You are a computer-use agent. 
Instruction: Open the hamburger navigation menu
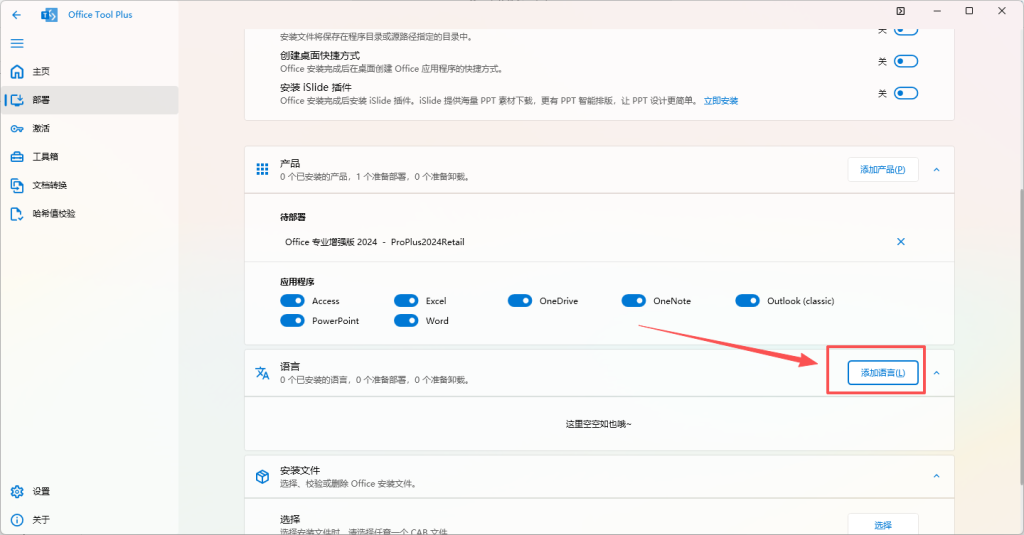(x=17, y=43)
